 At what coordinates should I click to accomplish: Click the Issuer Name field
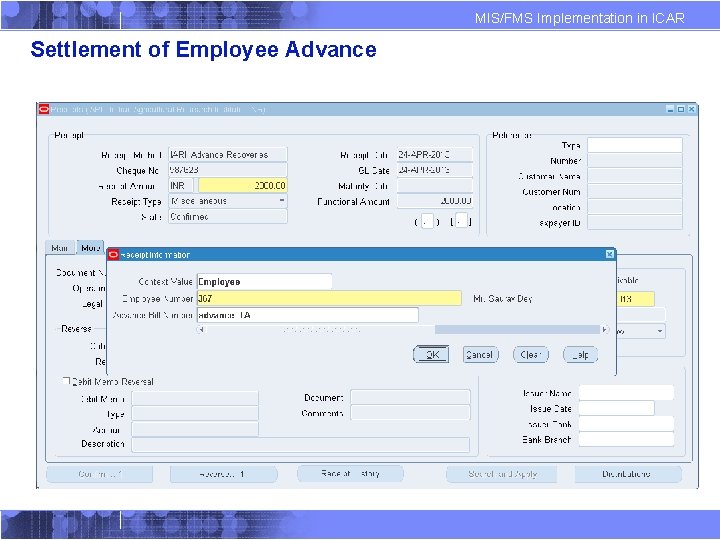[626, 393]
